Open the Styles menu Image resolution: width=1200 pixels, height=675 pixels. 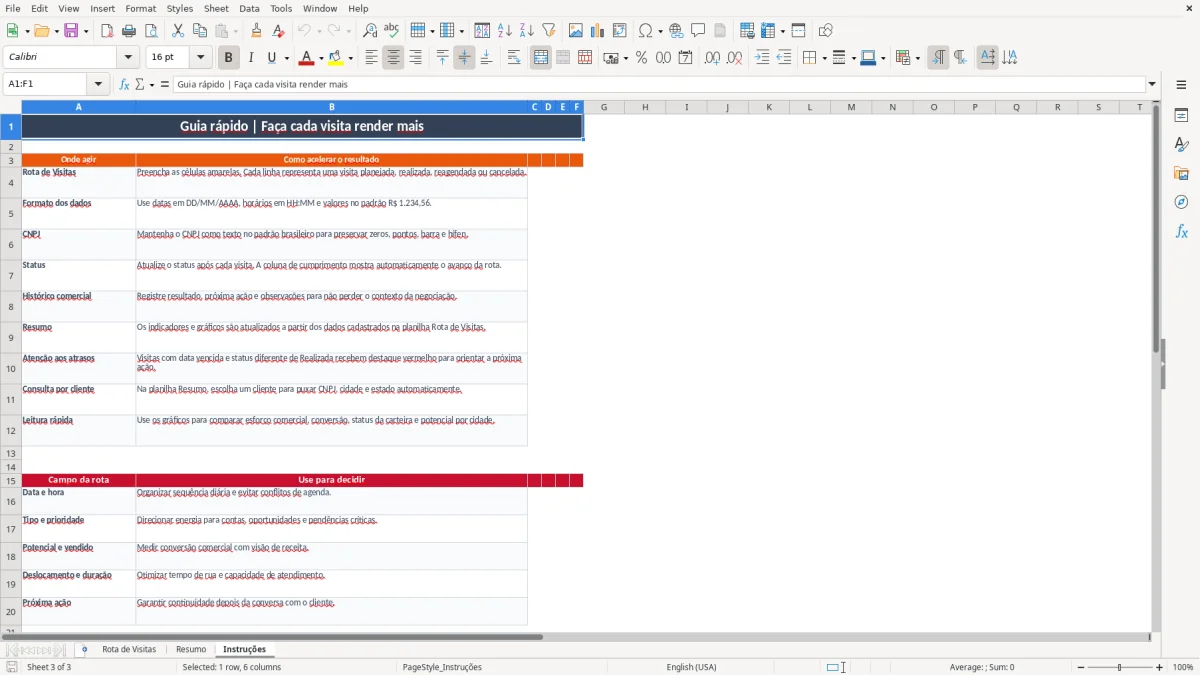(x=180, y=8)
